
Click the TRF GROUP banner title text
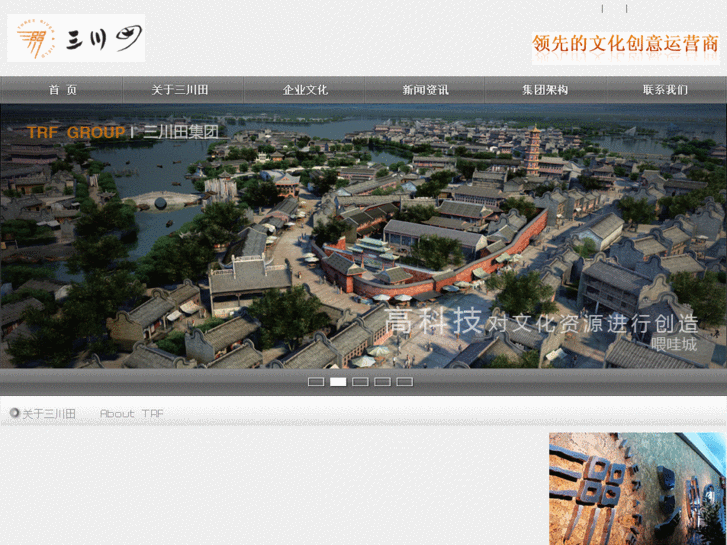[76, 132]
